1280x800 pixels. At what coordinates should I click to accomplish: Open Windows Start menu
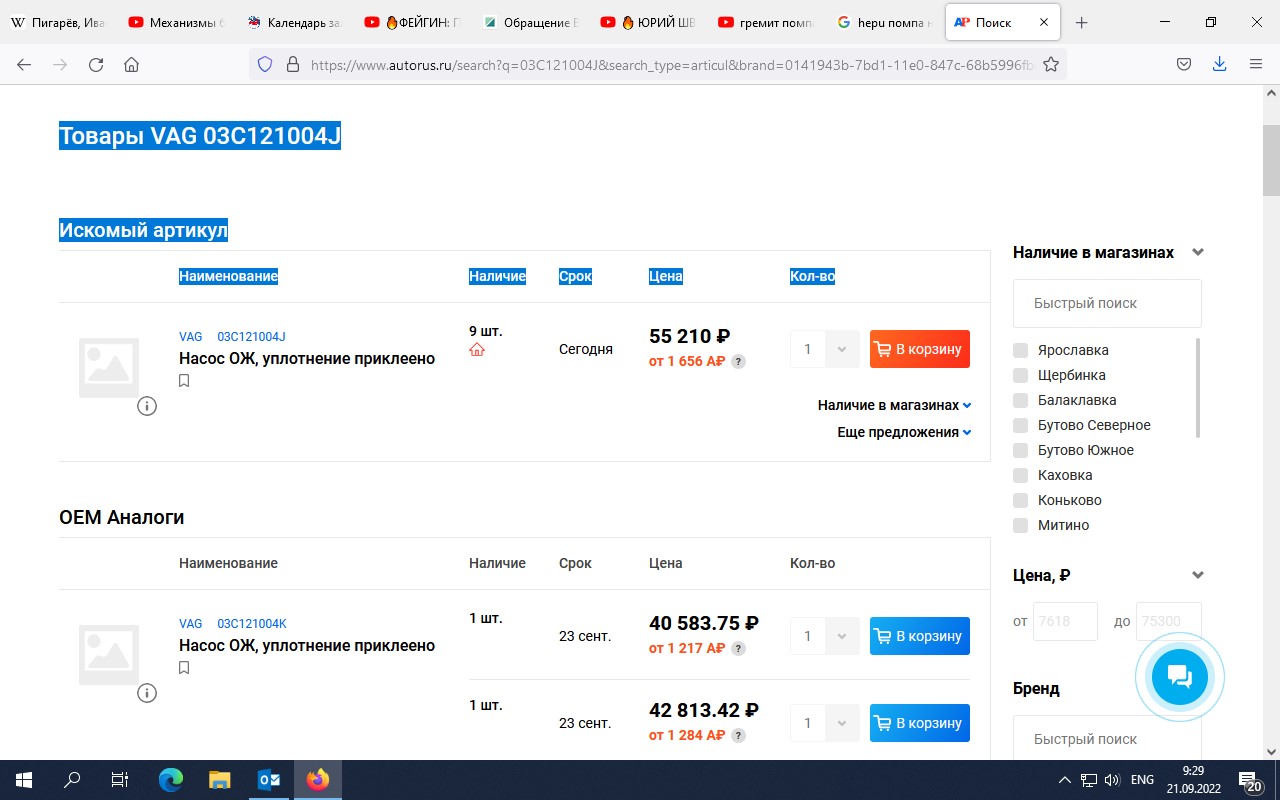click(22, 780)
